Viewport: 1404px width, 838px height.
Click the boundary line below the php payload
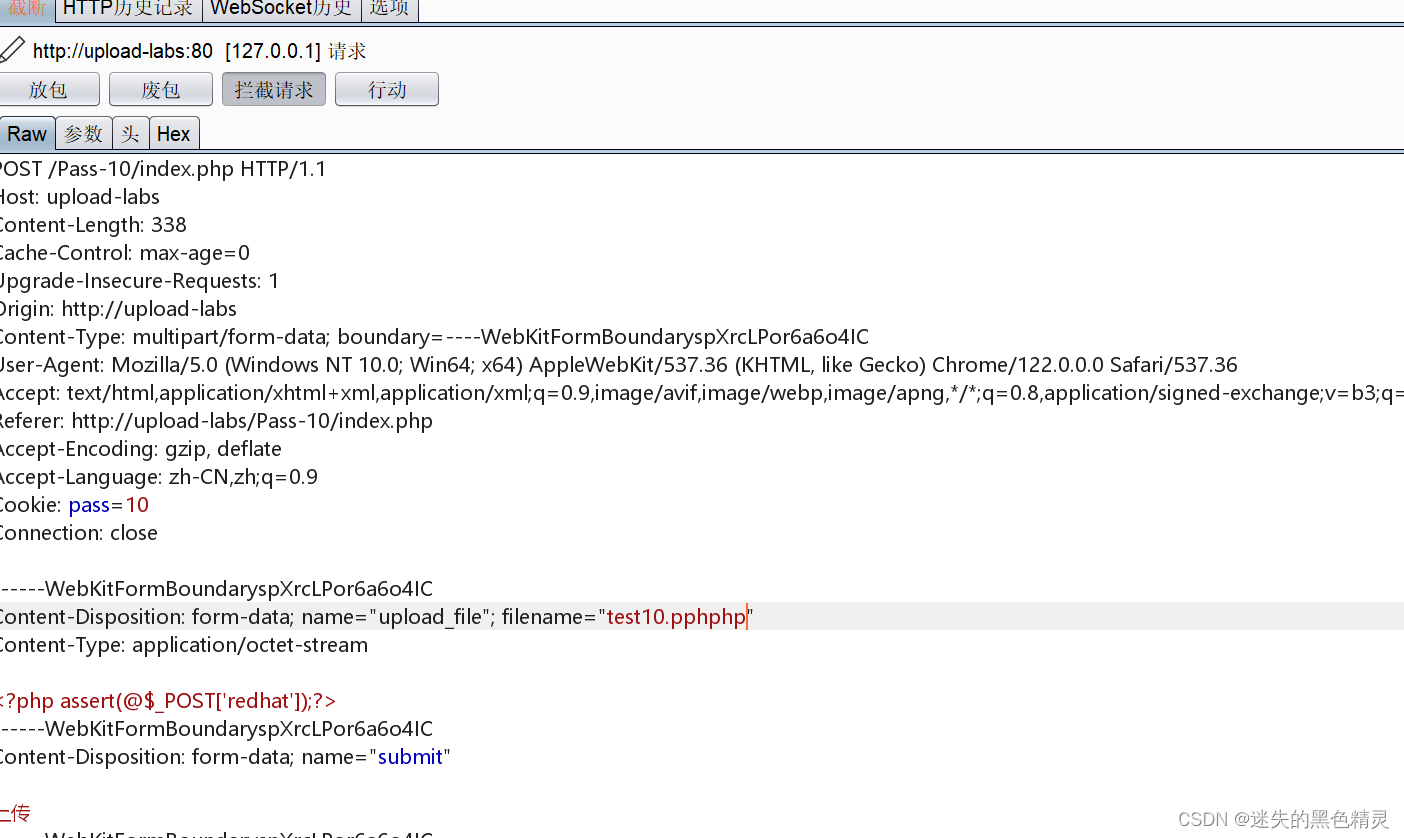pos(216,729)
